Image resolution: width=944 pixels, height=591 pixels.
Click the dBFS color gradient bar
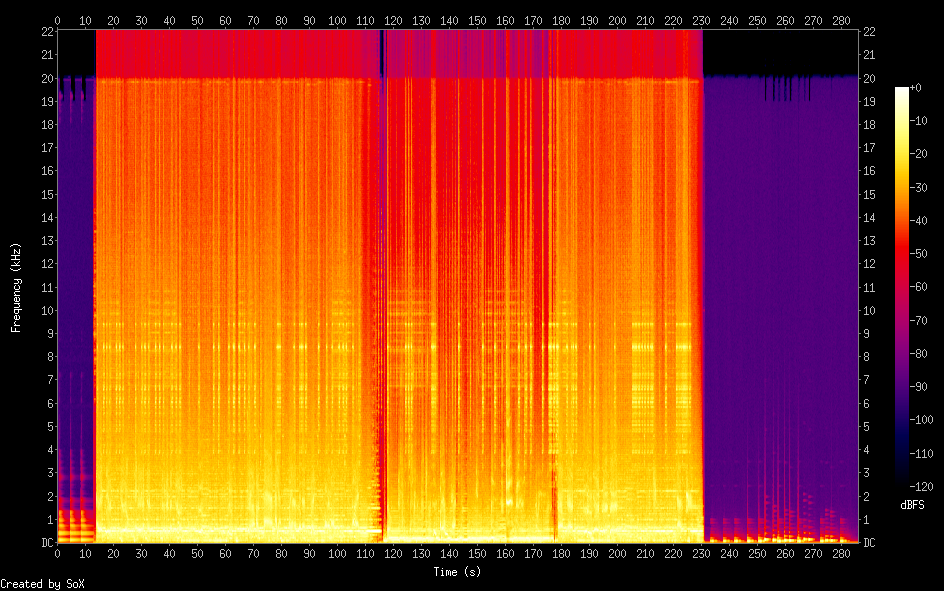point(902,287)
